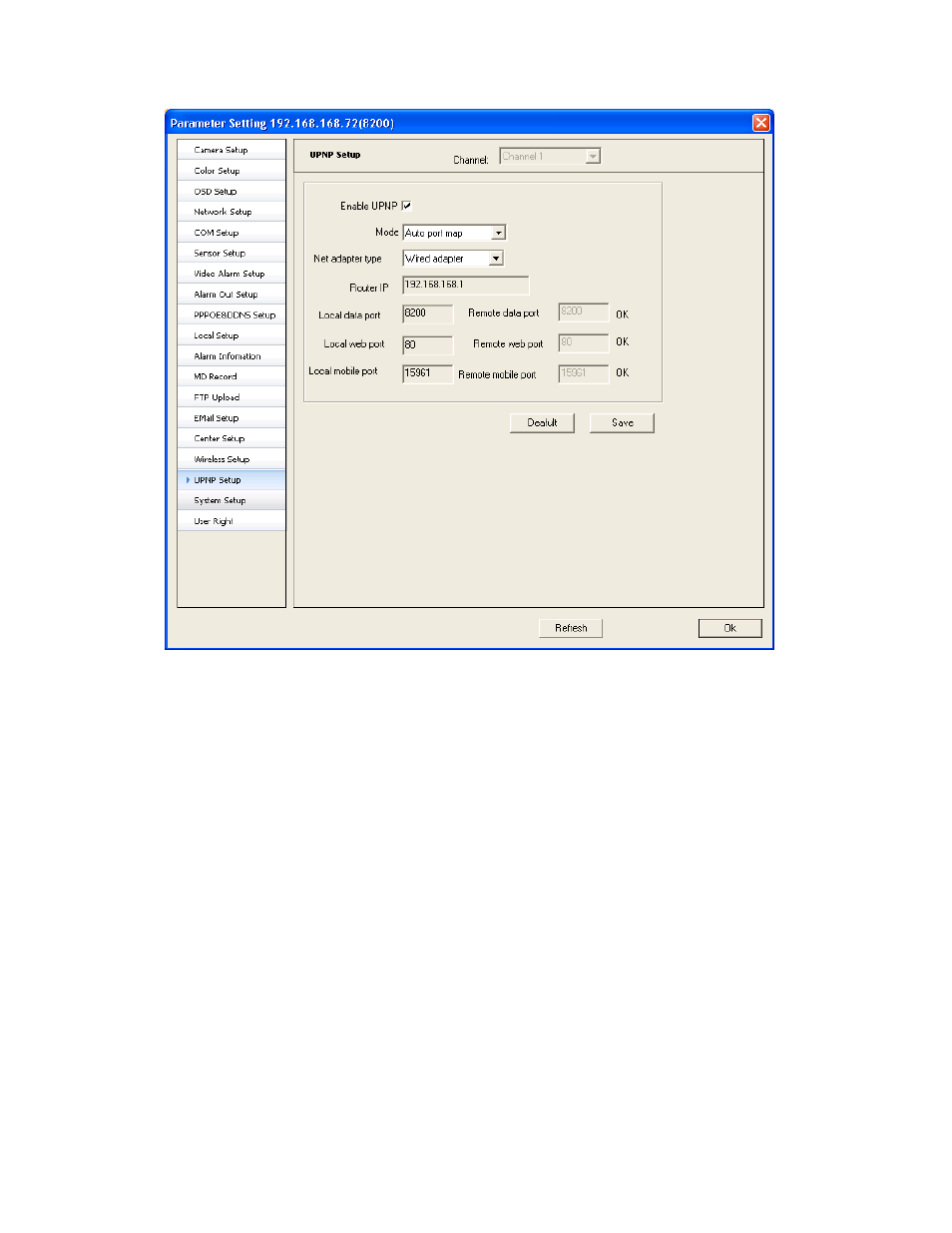Open the Color Setup page
This screenshot has width=952, height=1233.
[x=232, y=171]
